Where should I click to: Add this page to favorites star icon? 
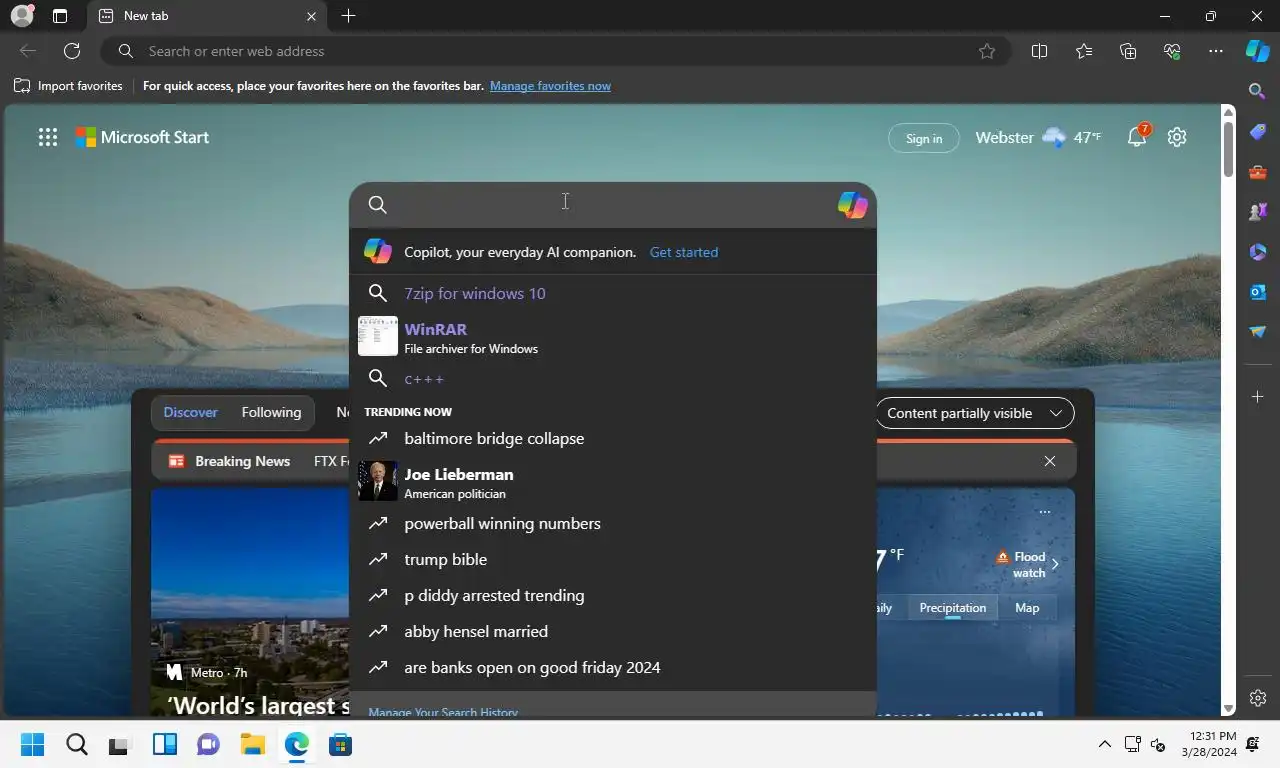coord(987,51)
